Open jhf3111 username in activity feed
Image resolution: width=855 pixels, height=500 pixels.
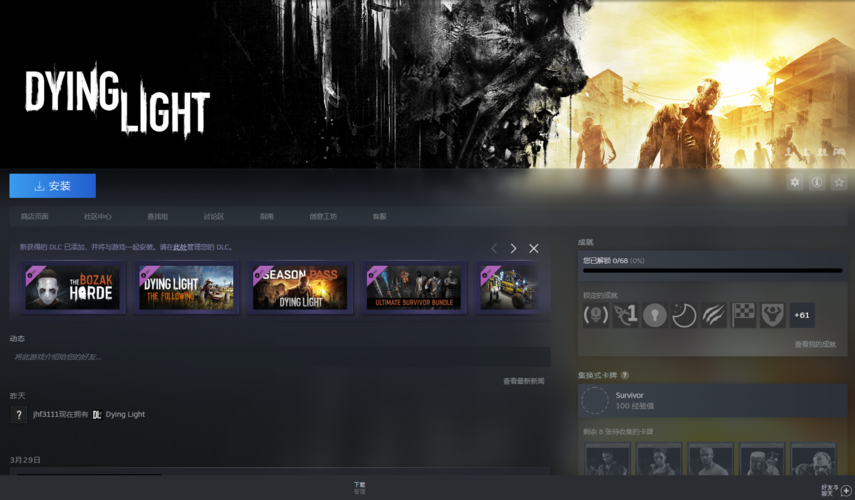pyautogui.click(x=46, y=414)
